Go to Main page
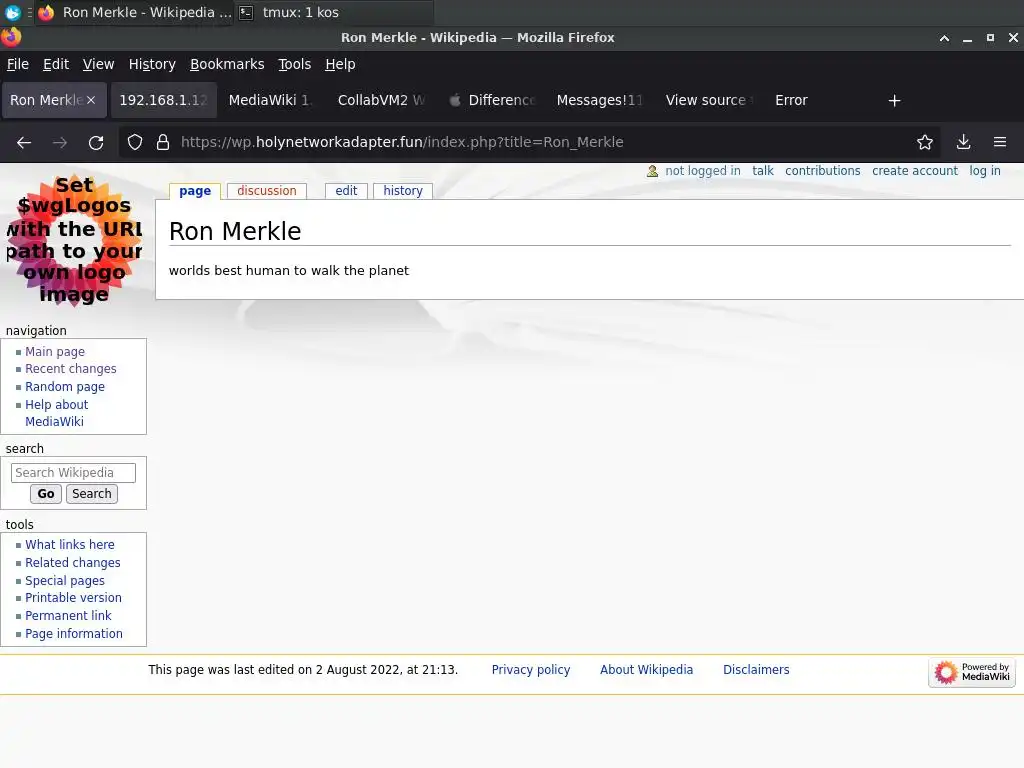This screenshot has height=768, width=1024. click(55, 351)
